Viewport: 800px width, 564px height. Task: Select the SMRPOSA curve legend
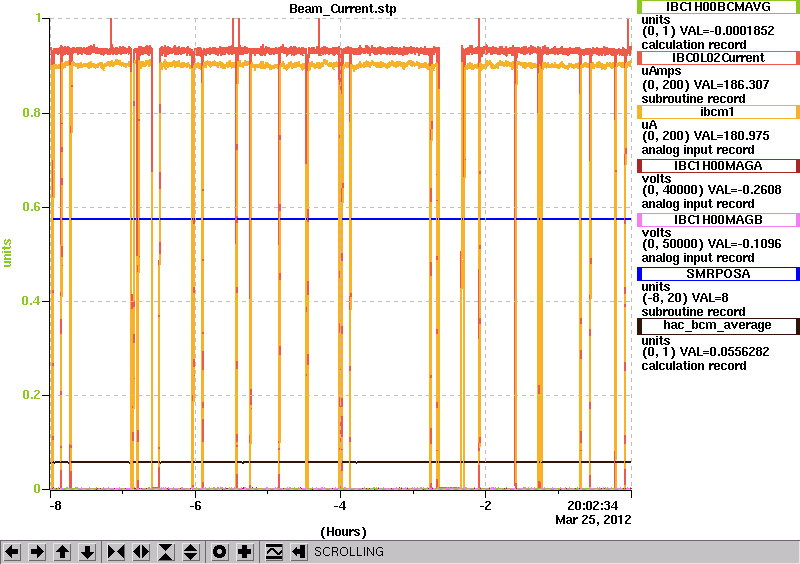(x=718, y=274)
